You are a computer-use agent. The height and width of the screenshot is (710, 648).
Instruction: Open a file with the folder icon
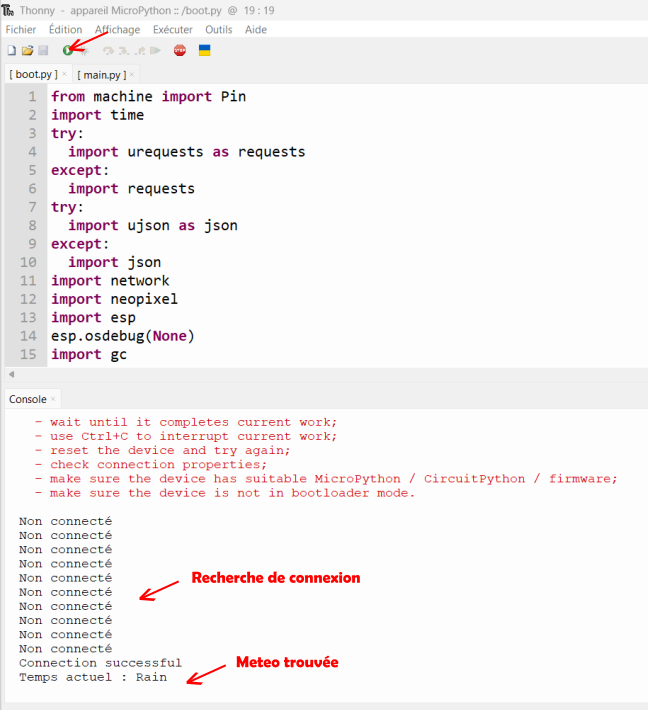[27, 50]
